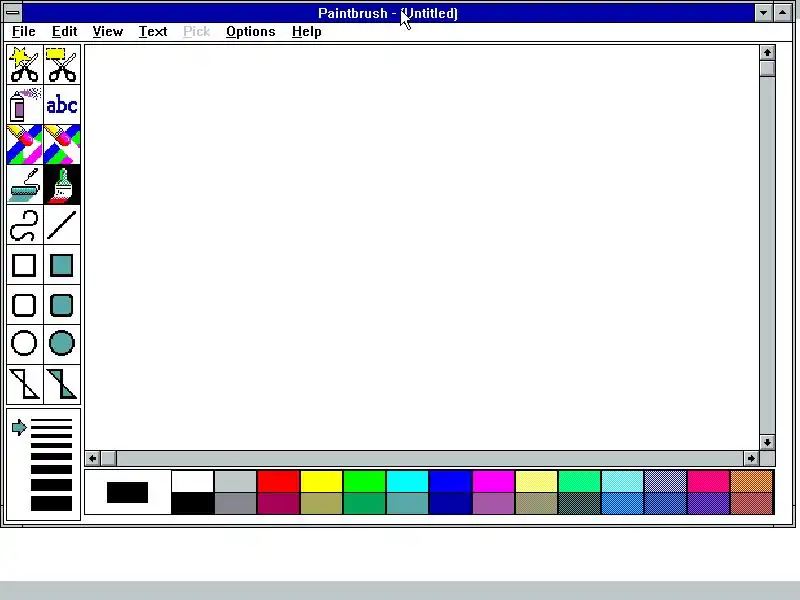The height and width of the screenshot is (600, 800).
Task: Pick the olive color swatch
Action: pyautogui.click(x=321, y=504)
